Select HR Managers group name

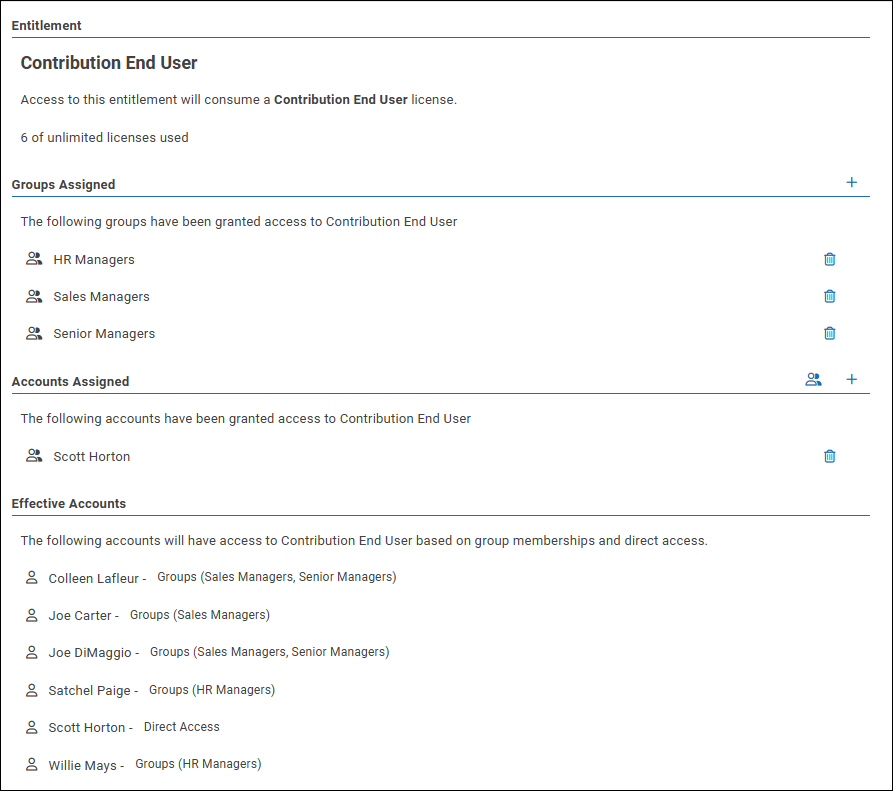pos(94,260)
